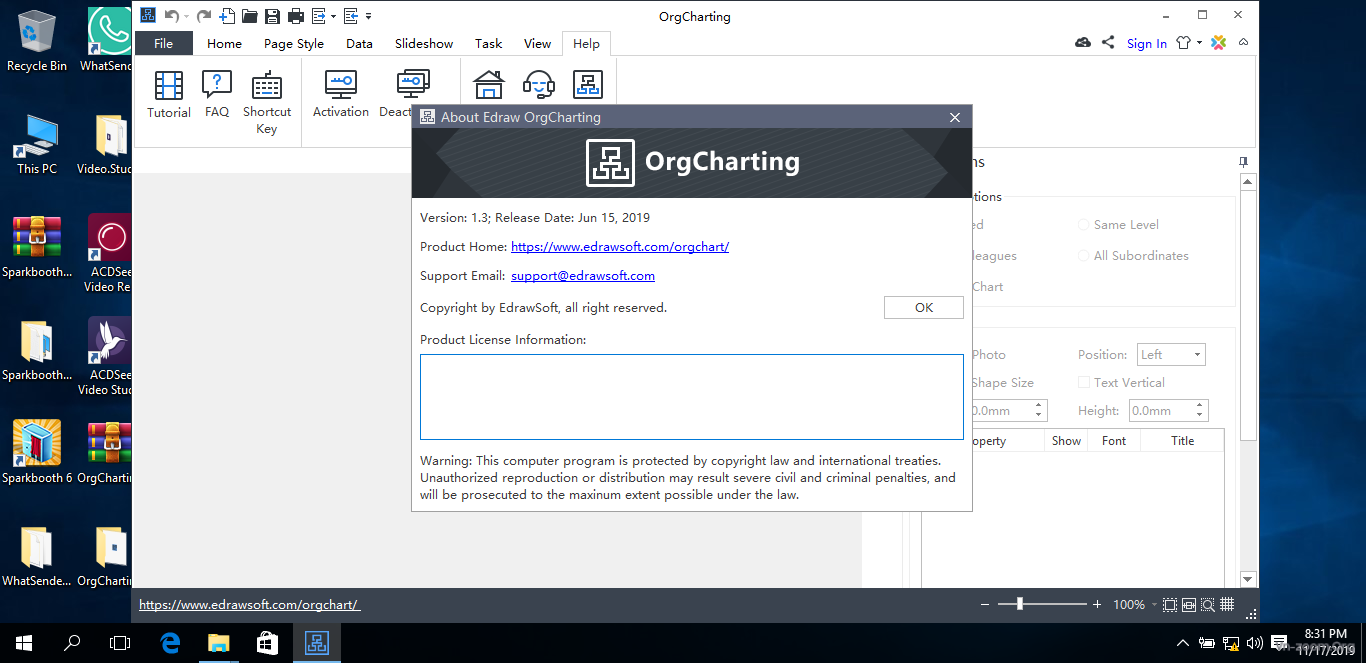Click zoom in plus button
The width and height of the screenshot is (1366, 663).
[x=1097, y=605]
